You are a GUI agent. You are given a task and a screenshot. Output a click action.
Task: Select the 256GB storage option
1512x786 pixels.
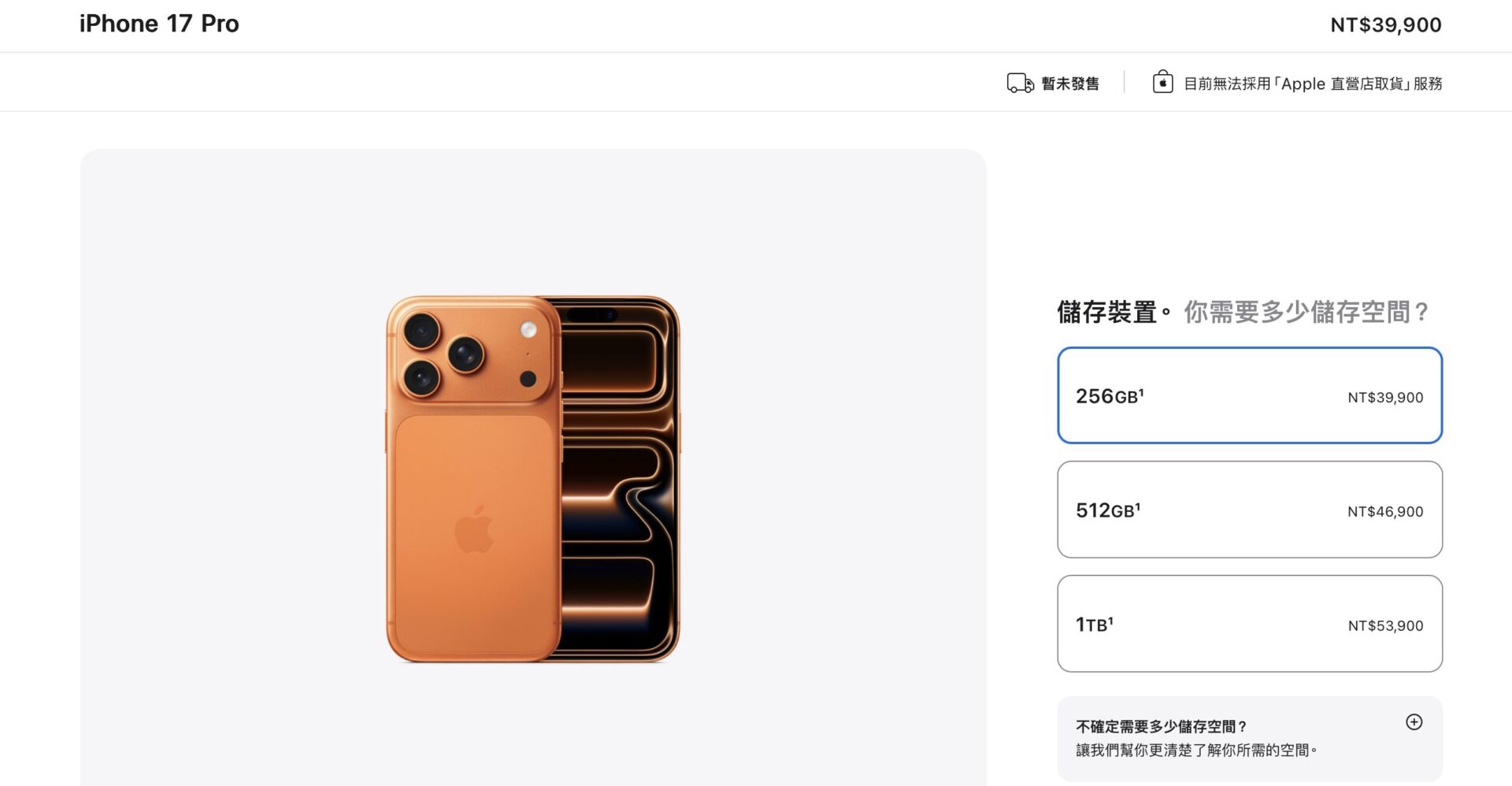pos(1250,395)
